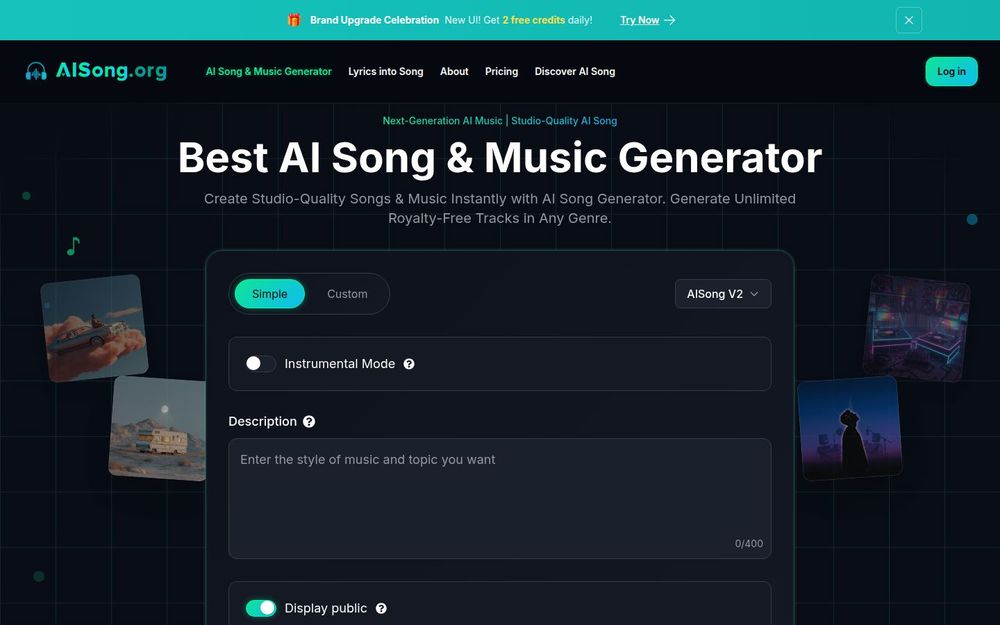Go to the Pricing page
The height and width of the screenshot is (625, 1000).
tap(501, 71)
